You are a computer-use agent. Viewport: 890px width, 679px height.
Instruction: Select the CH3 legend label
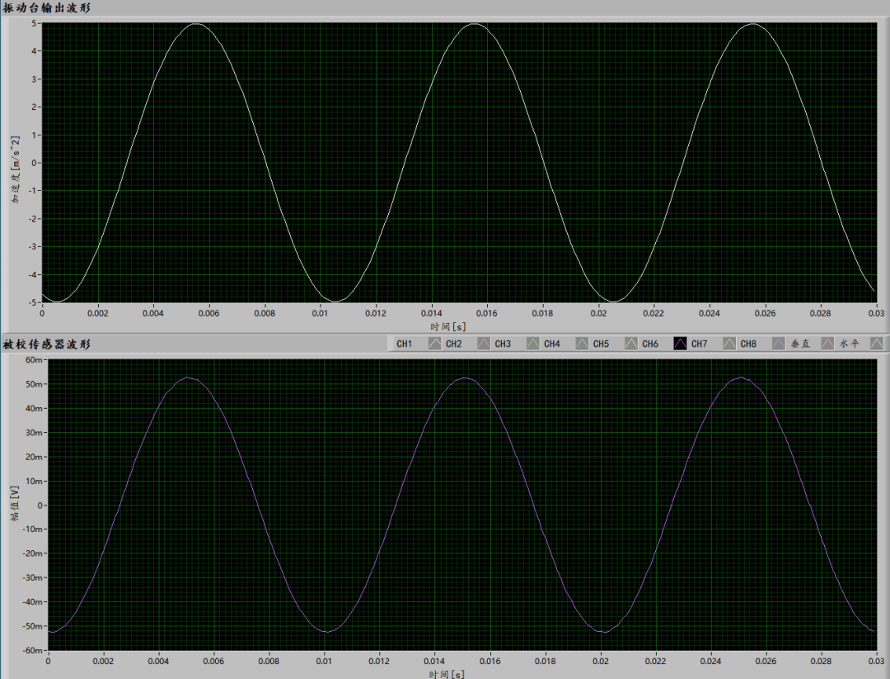click(502, 344)
